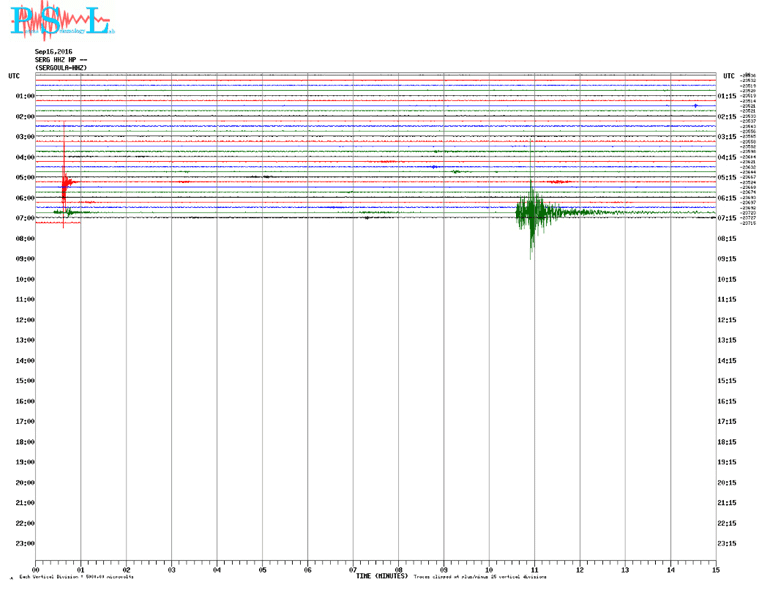Click the 05 minute tick on bottom axis

coord(262,570)
